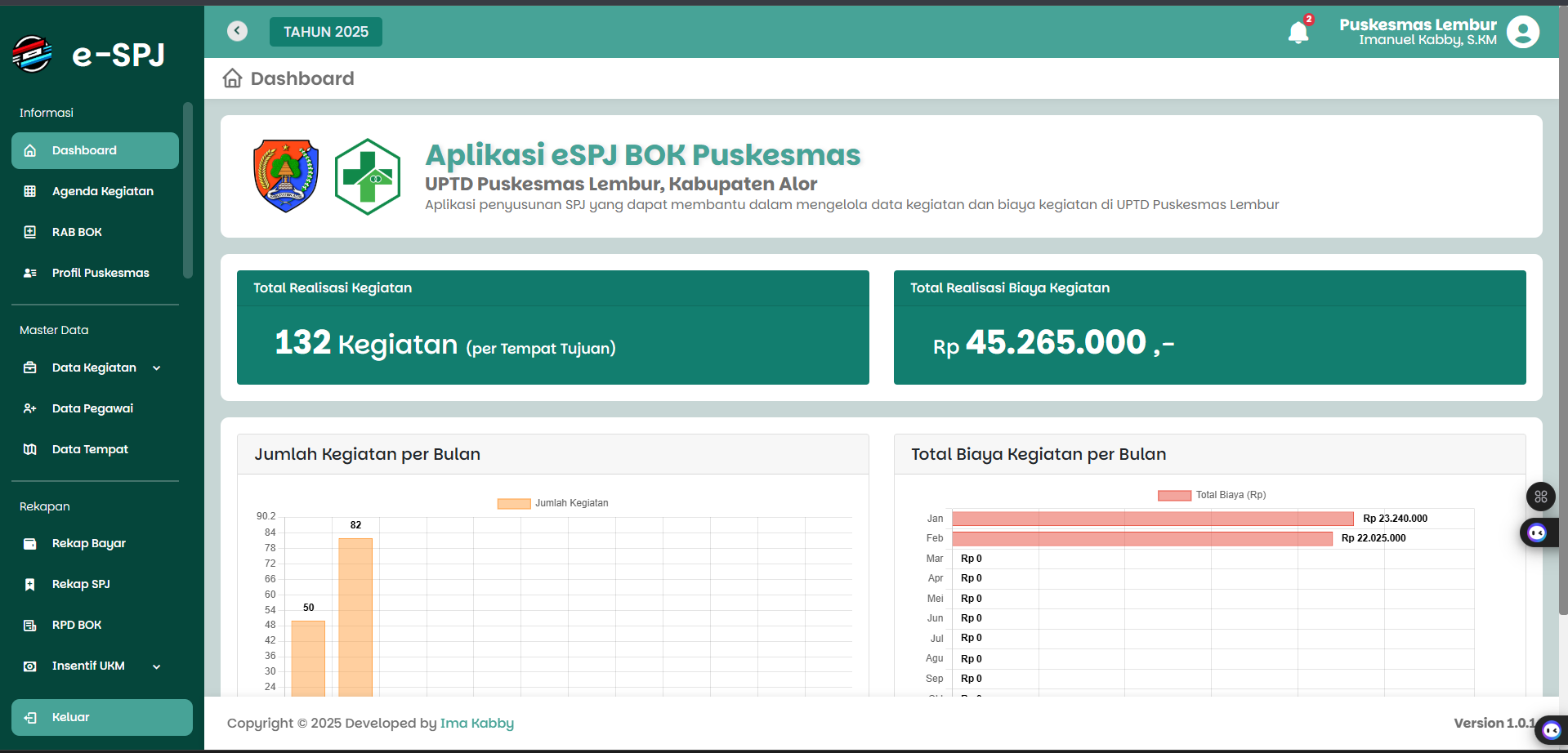Open Data Pegawai menu item

(95, 408)
